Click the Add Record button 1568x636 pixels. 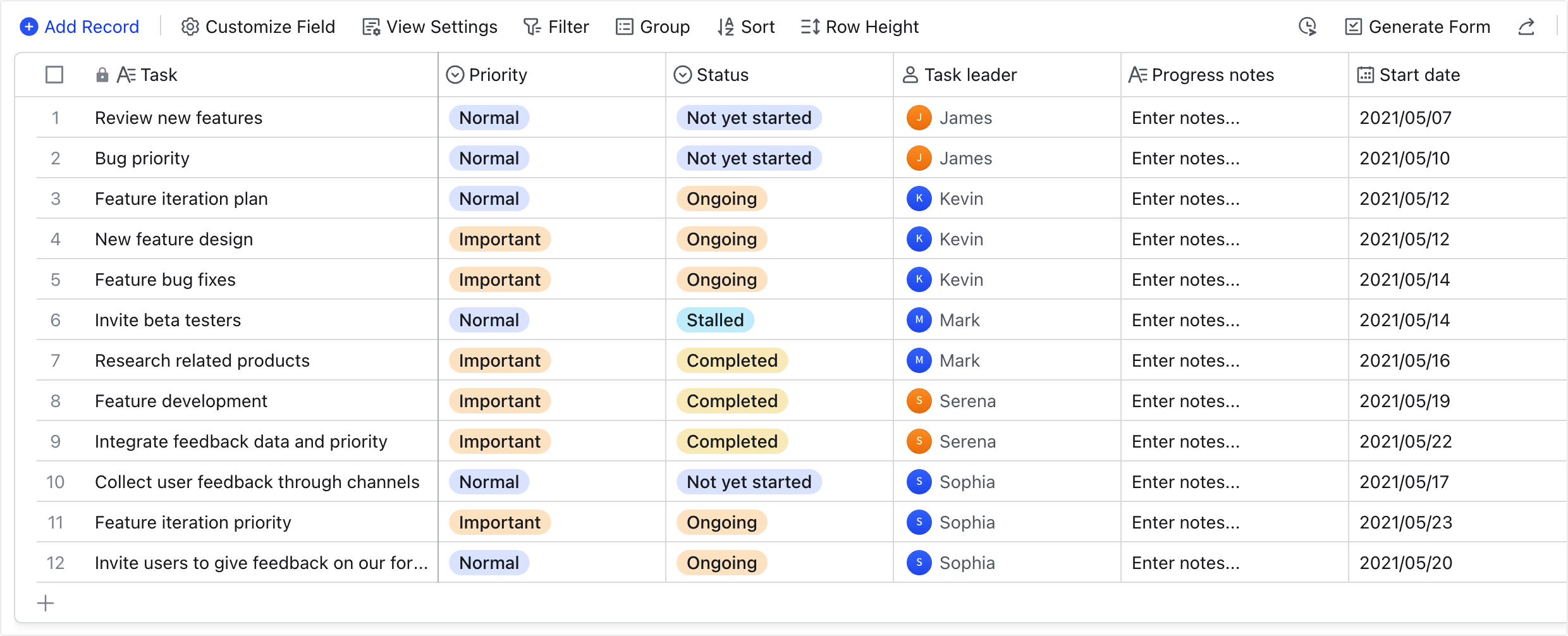pyautogui.click(x=78, y=27)
